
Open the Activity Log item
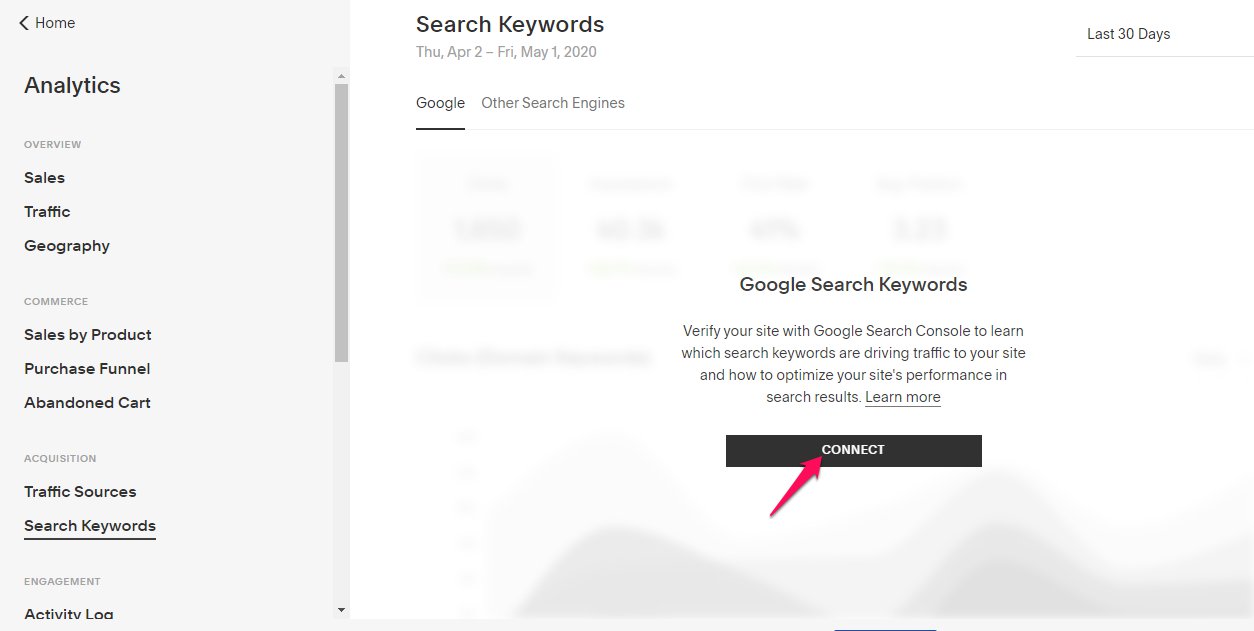[x=69, y=614]
